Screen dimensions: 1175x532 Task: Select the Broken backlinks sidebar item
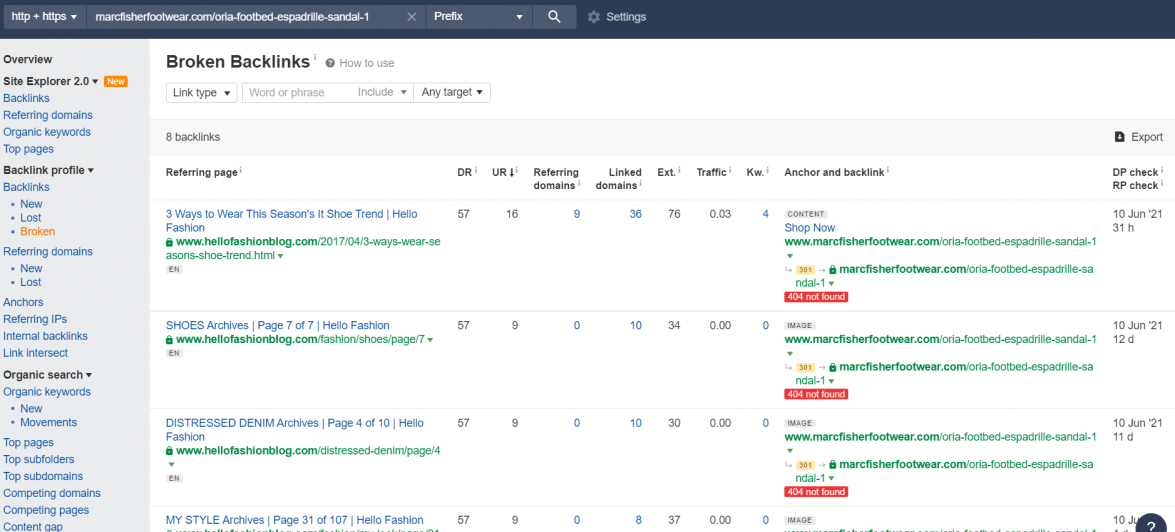37,232
